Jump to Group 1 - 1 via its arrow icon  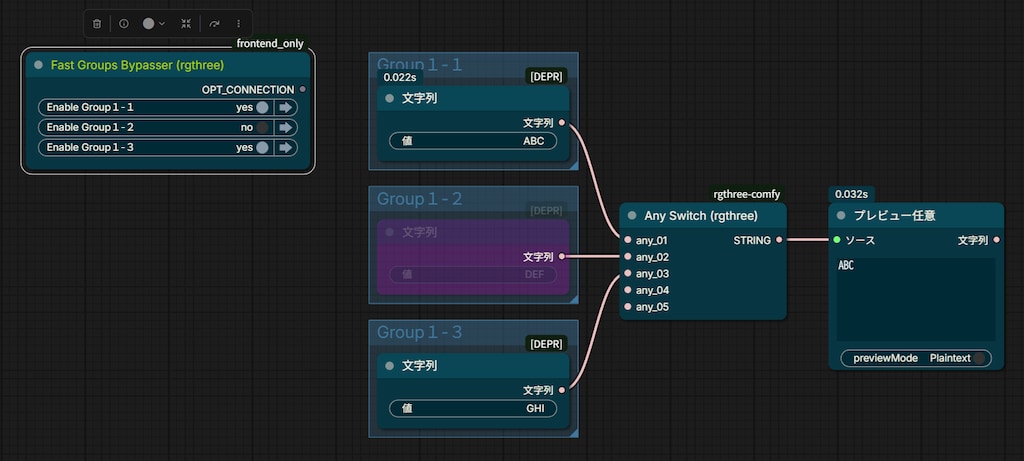click(285, 108)
